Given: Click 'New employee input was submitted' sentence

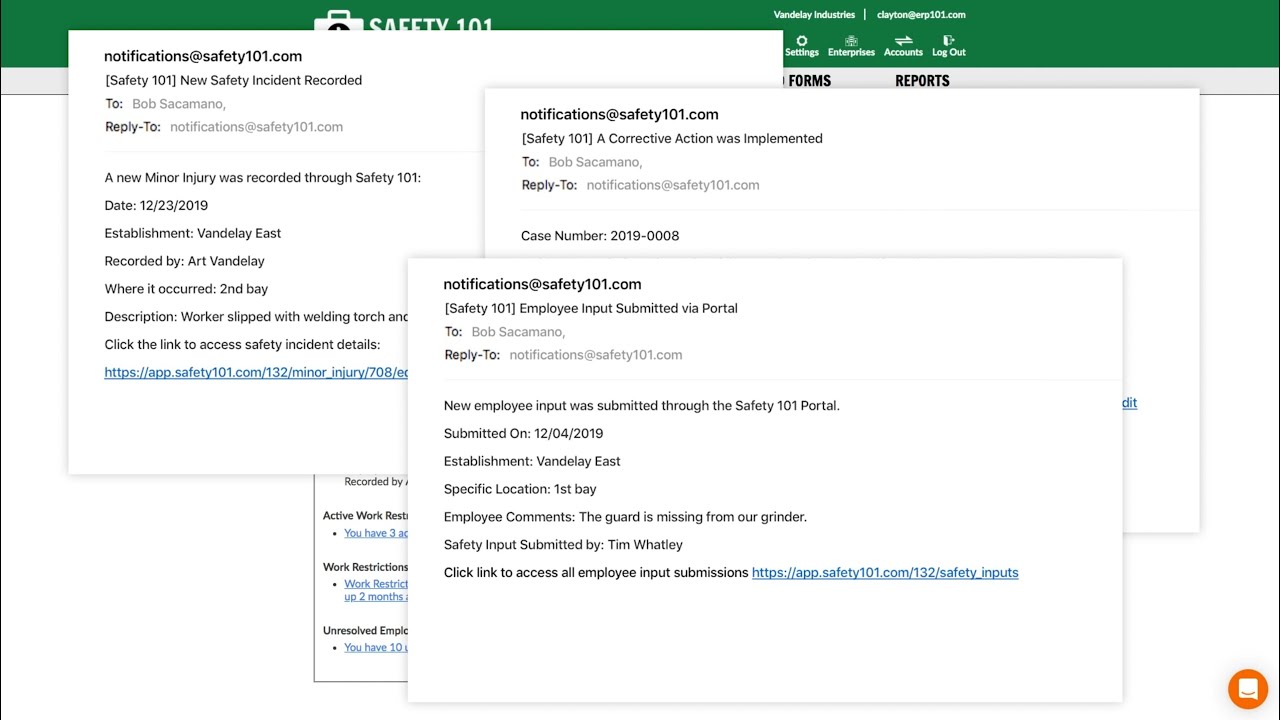Looking at the screenshot, I should coord(641,406).
